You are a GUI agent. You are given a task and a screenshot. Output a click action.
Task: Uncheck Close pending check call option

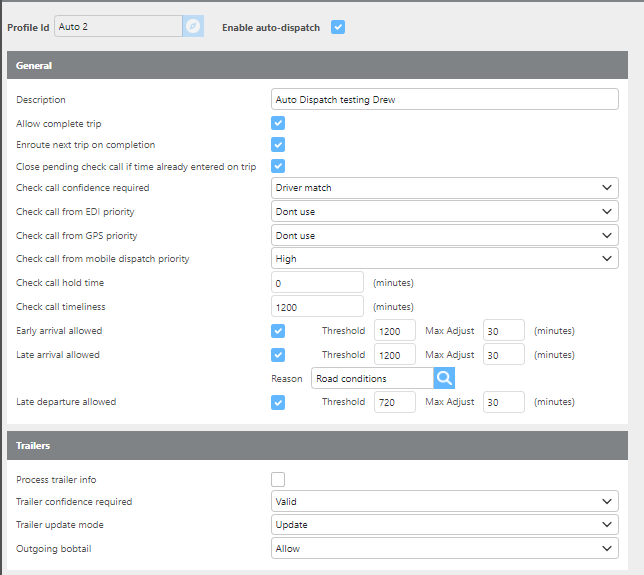278,166
